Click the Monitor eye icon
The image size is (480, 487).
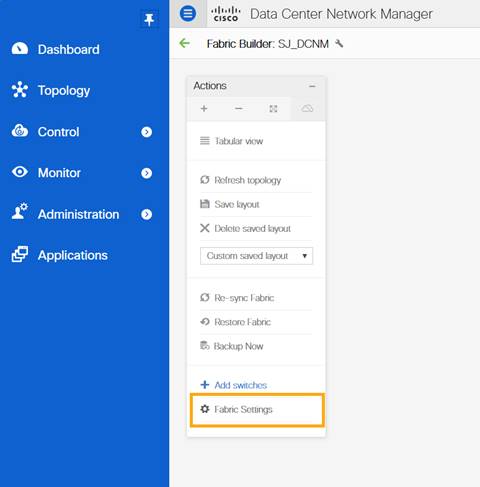pos(20,172)
